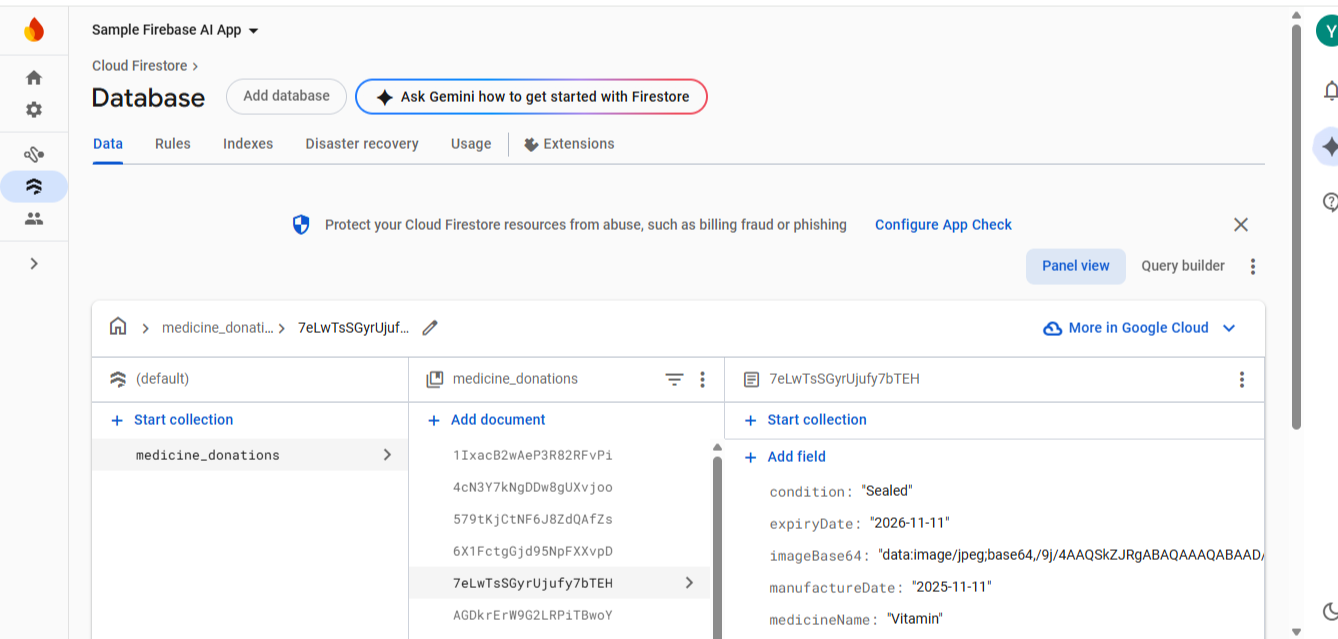The width and height of the screenshot is (1338, 639).
Task: Switch to the Rules tab
Action: tap(173, 144)
